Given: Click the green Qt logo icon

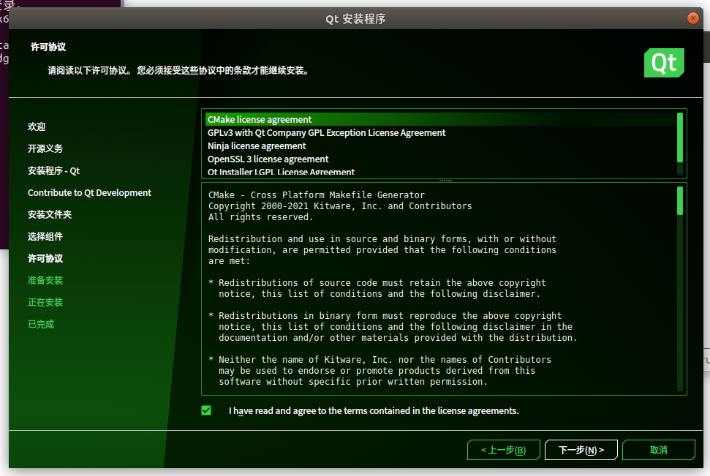Looking at the screenshot, I should click(x=663, y=63).
